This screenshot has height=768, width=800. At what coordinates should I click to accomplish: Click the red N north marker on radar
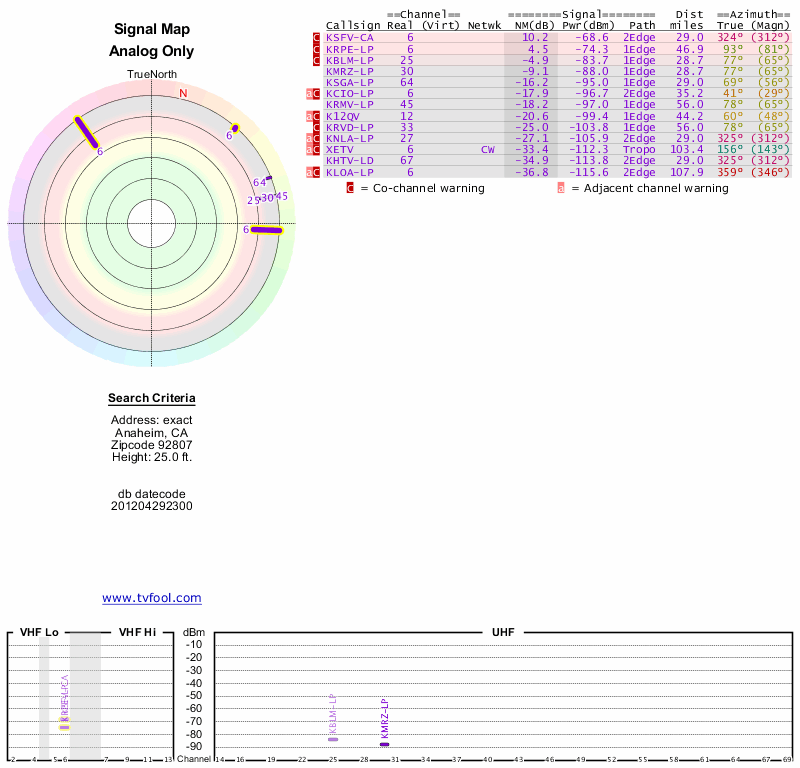tap(183, 94)
